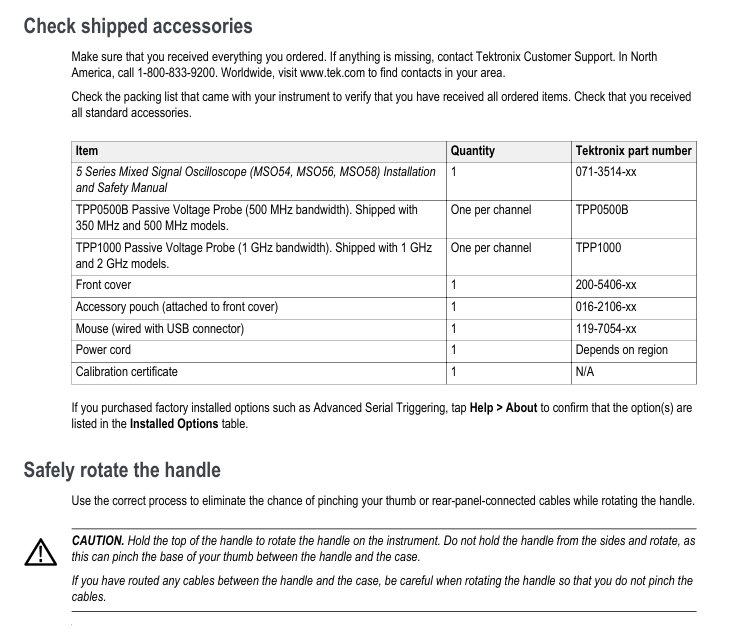Select the "Safely rotate the handle" heading
Screen dimensions: 739x636
click(122, 469)
